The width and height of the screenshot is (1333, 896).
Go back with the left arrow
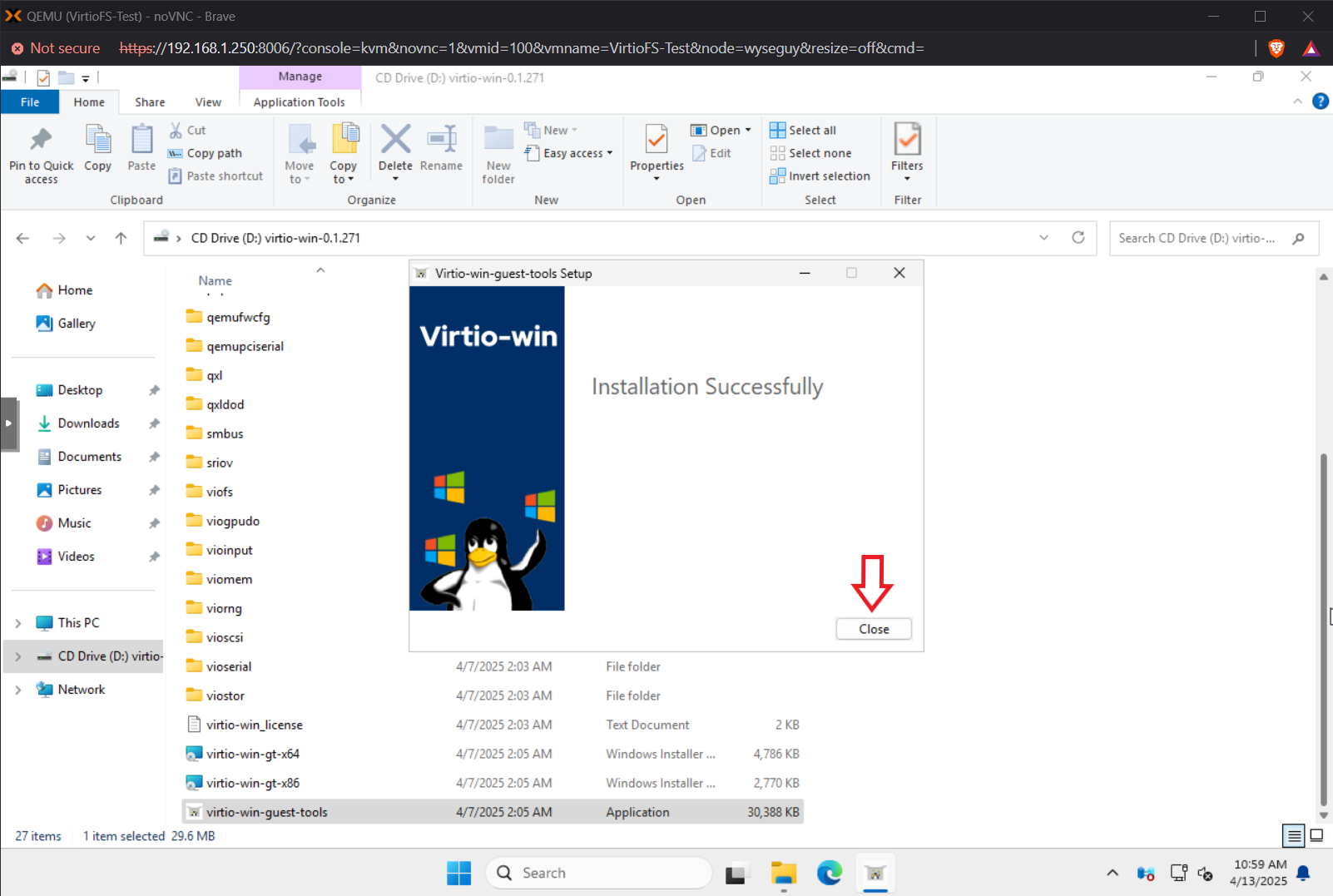(x=22, y=238)
